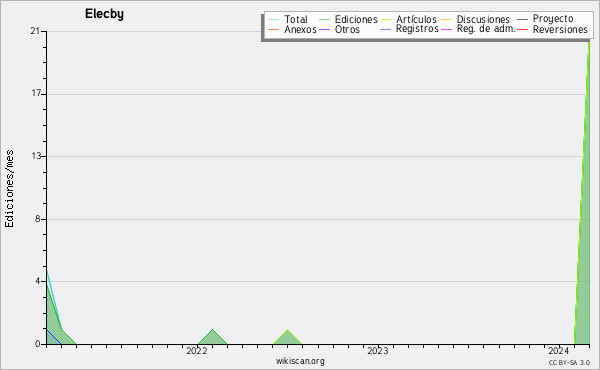Screen dimensions: 600x370
Task: Click the tall green spike in 2024
Action: pyautogui.click(x=584, y=230)
